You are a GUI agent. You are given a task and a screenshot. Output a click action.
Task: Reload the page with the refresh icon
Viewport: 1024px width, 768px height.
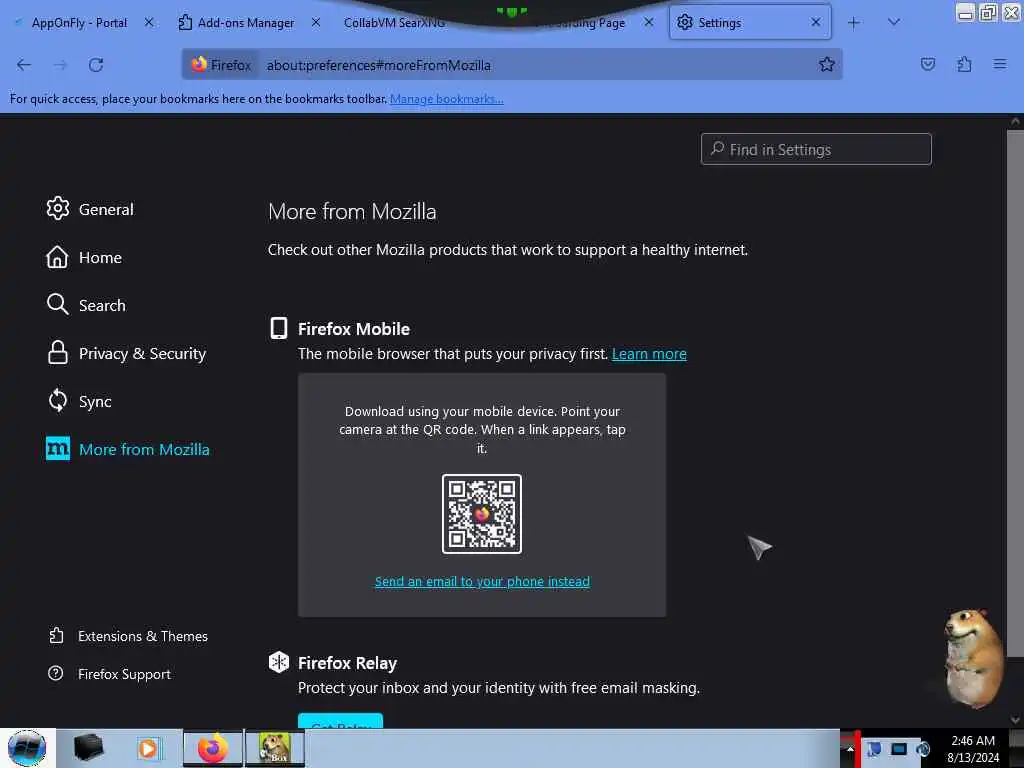(x=96, y=65)
